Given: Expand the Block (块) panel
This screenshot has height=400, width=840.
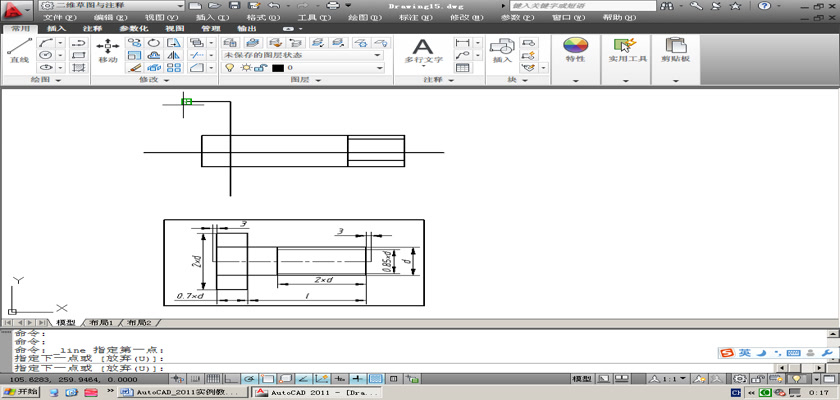Looking at the screenshot, I should (x=518, y=80).
